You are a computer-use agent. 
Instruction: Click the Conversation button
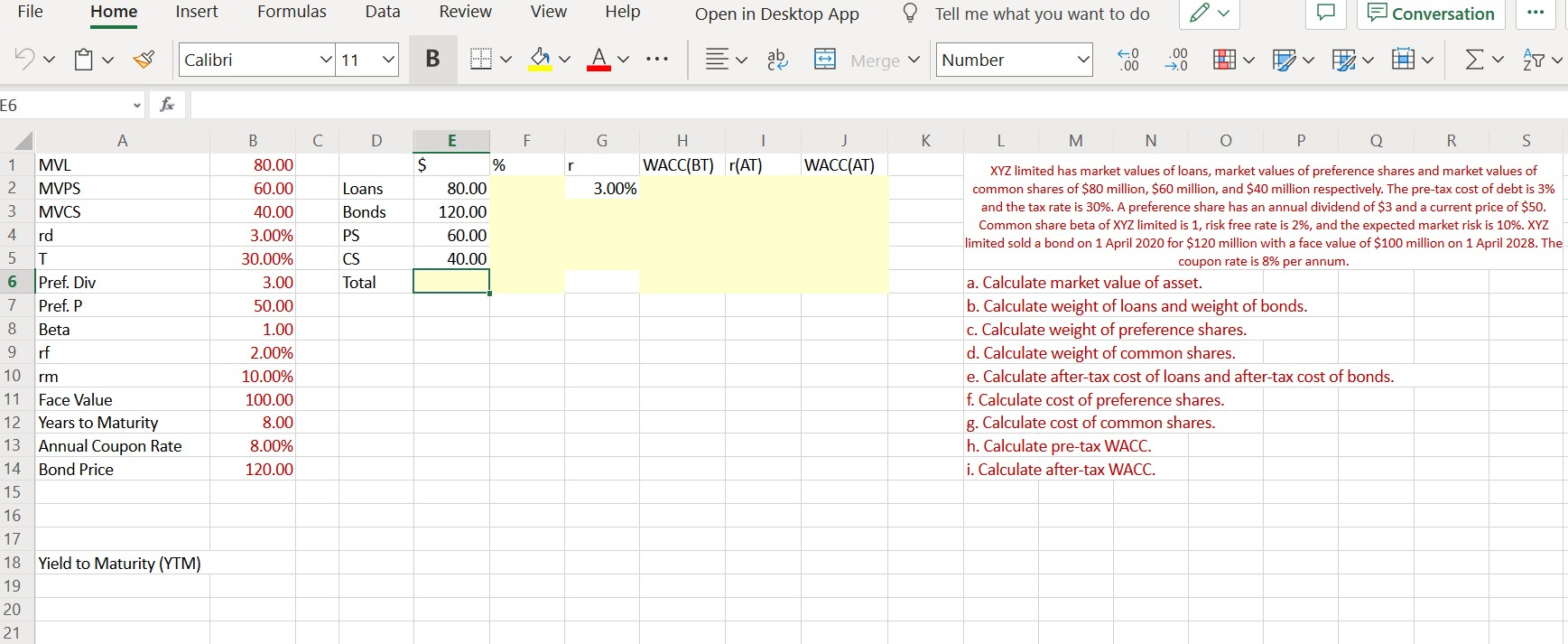click(x=1431, y=14)
